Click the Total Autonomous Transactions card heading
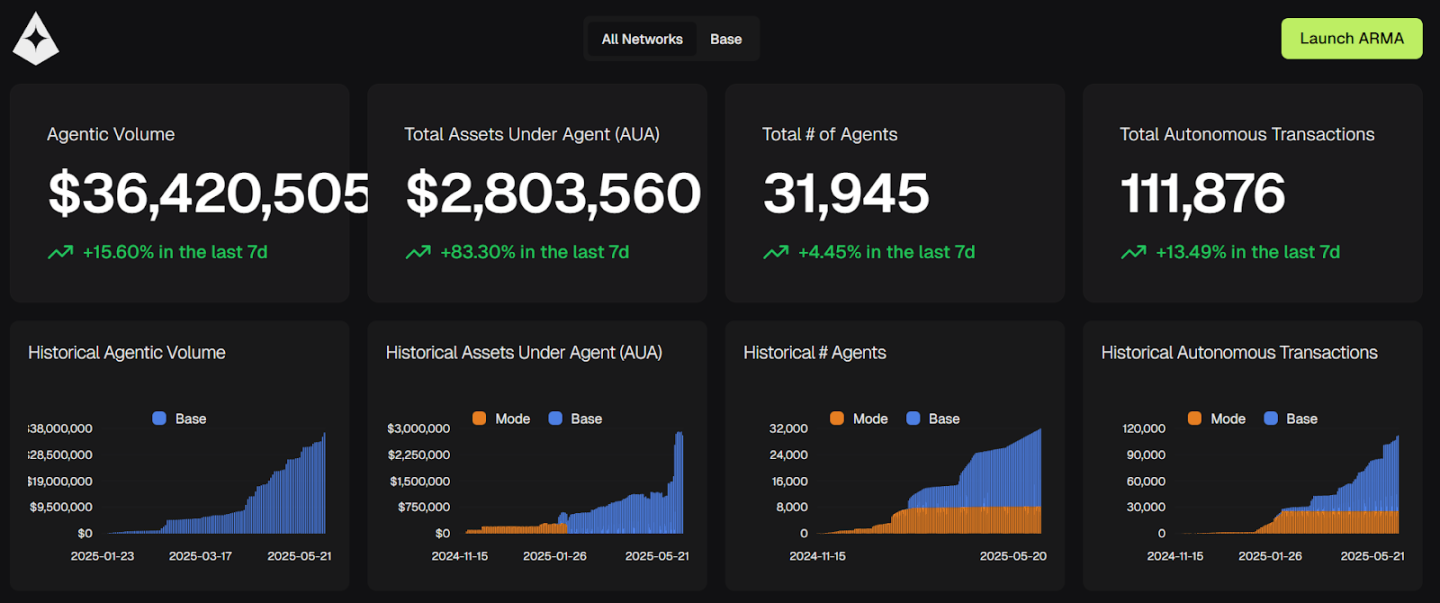1440x603 pixels. [x=1247, y=135]
